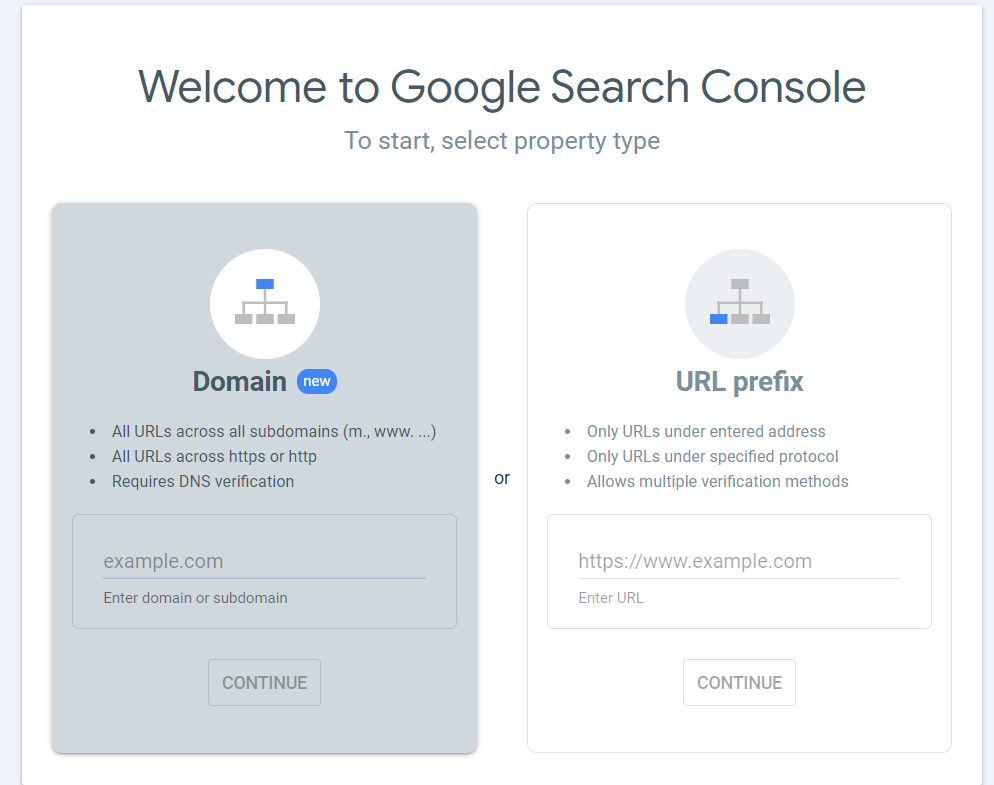Focus the example.com domain input field
The height and width of the screenshot is (785, 994).
(x=264, y=561)
